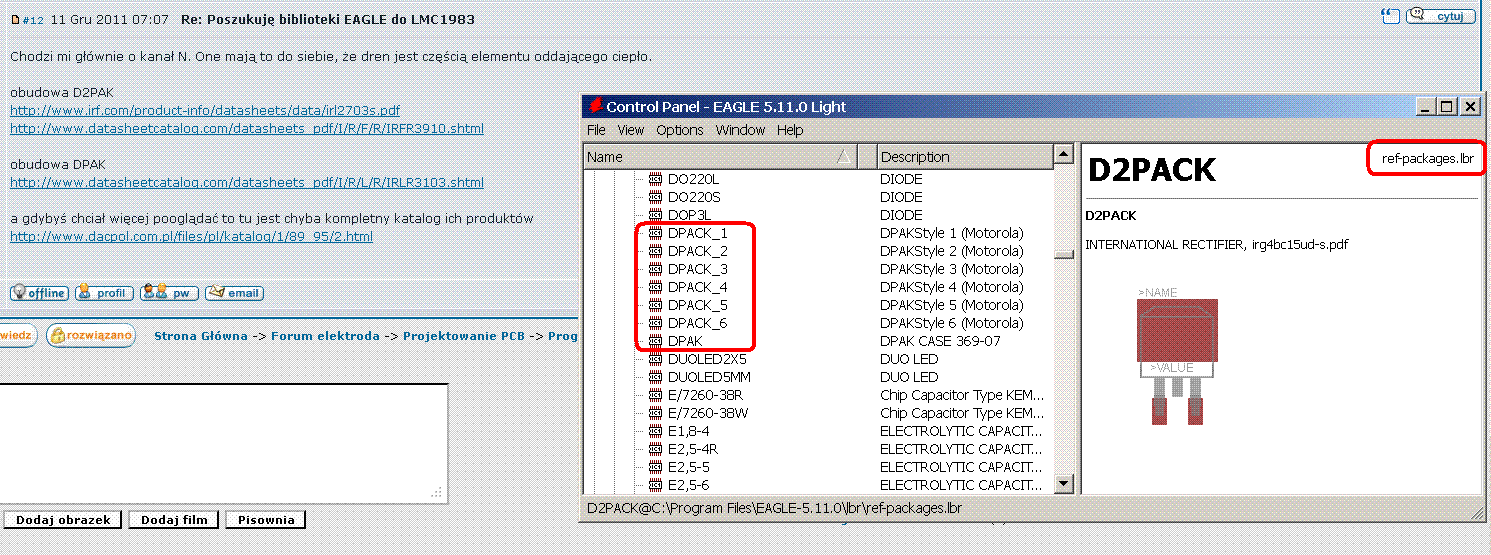Image resolution: width=1491 pixels, height=555 pixels.
Task: Click the quotation mark icon beside cytuj
Action: pos(1390,15)
